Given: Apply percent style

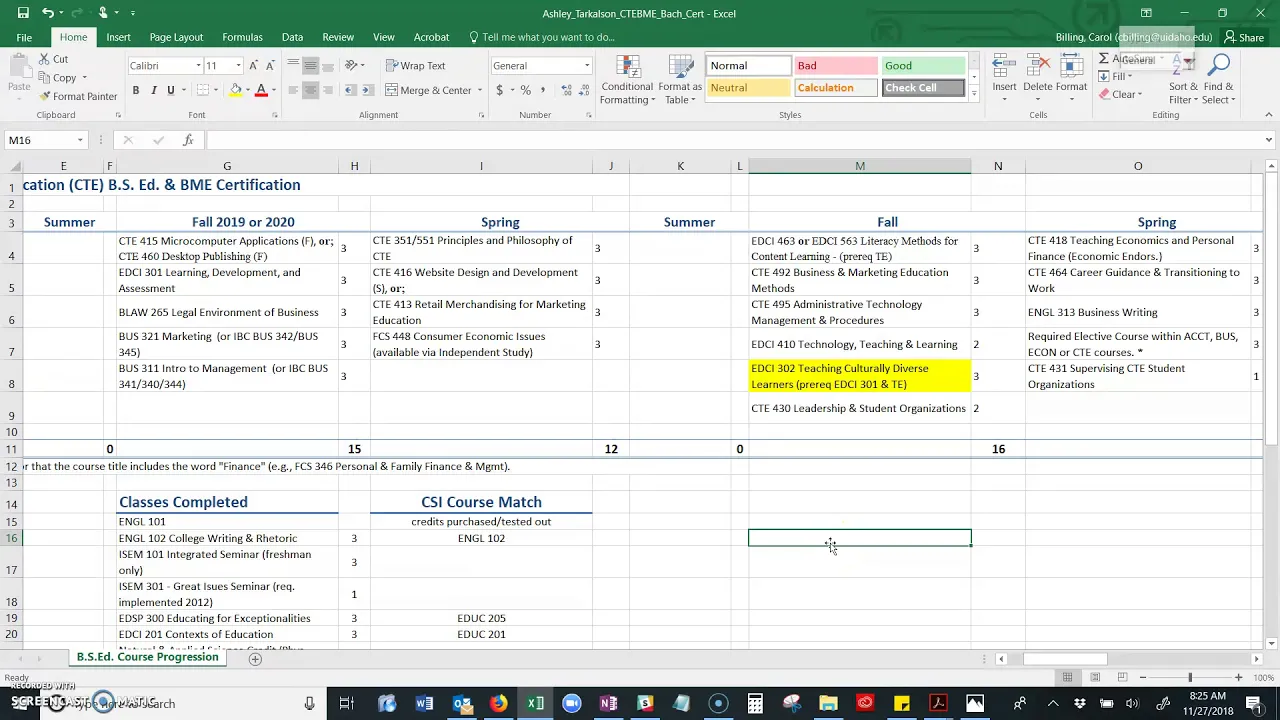Looking at the screenshot, I should (526, 91).
